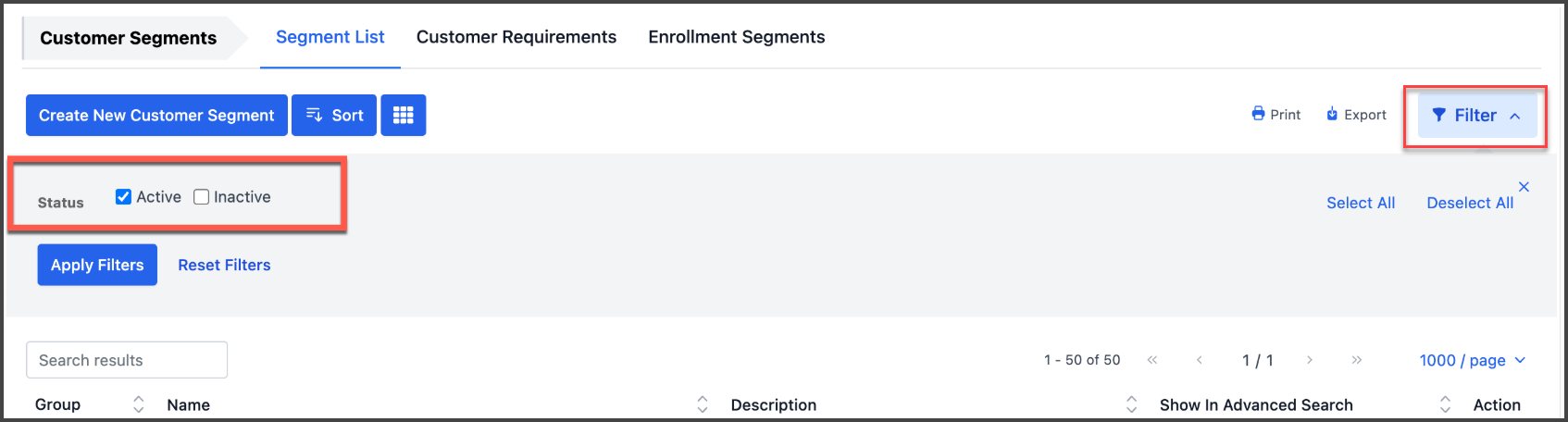Click the Print printer icon
This screenshot has height=422, width=1568.
click(x=1258, y=114)
